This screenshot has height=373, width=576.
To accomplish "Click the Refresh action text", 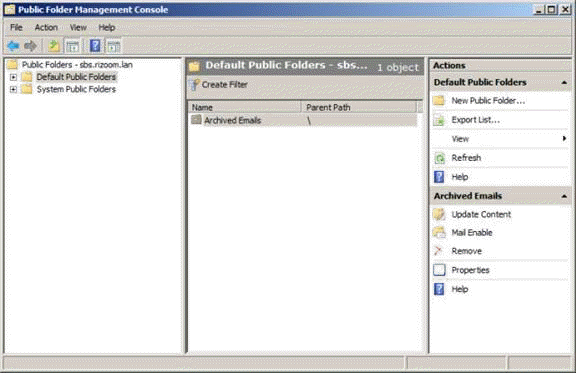I will click(466, 158).
